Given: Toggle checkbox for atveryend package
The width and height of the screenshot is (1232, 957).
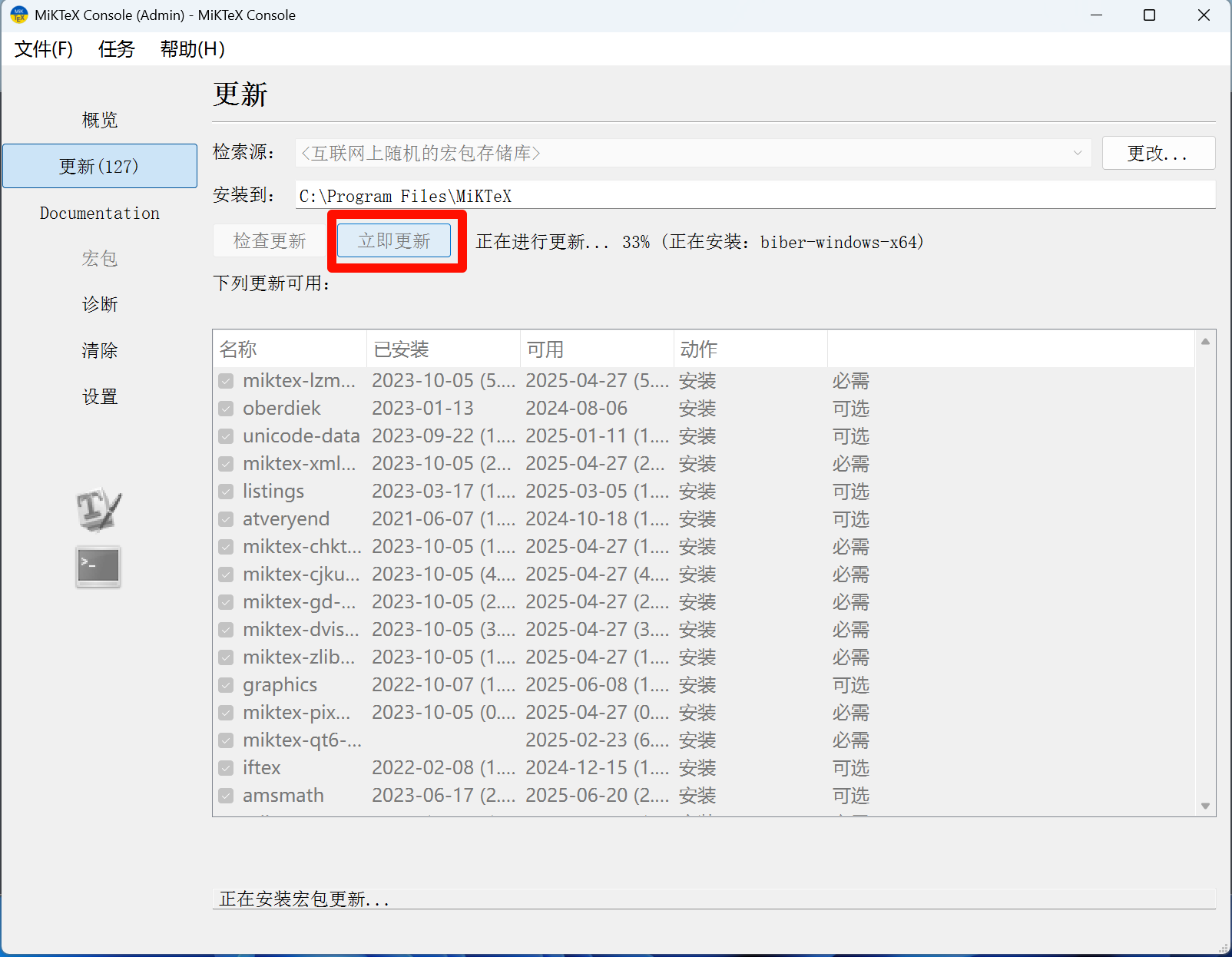Looking at the screenshot, I should tap(226, 519).
